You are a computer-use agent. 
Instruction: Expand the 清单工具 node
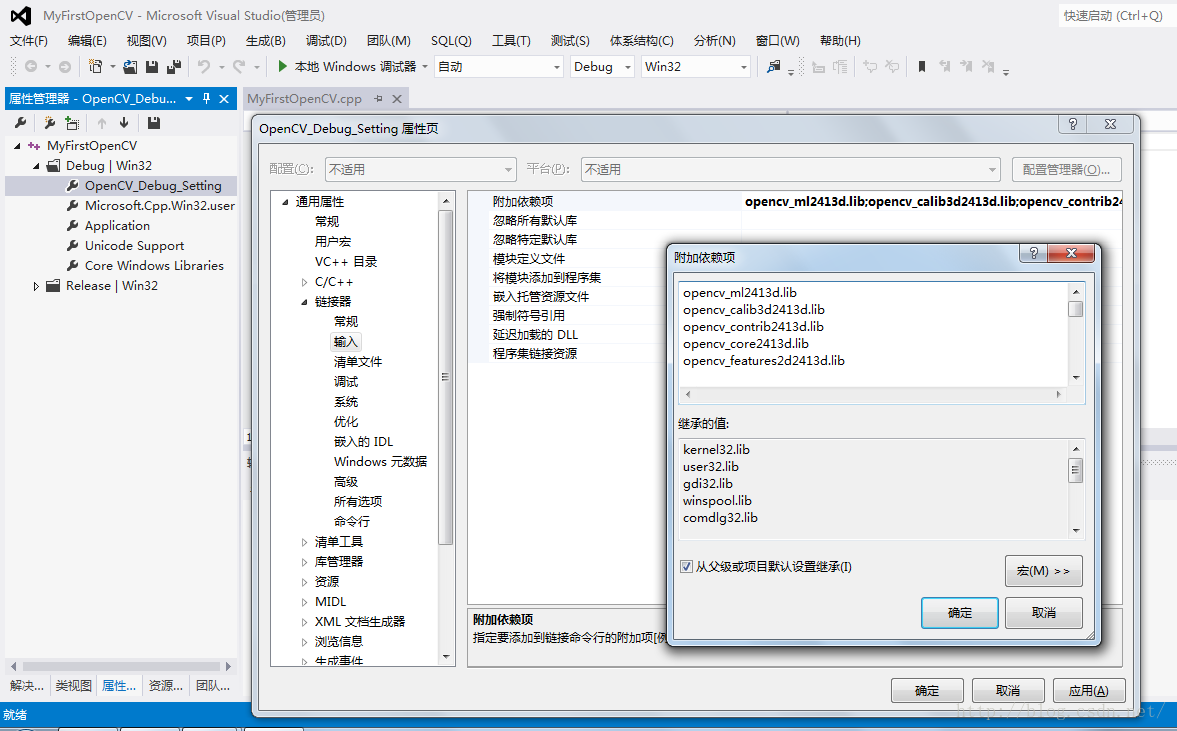tap(304, 542)
